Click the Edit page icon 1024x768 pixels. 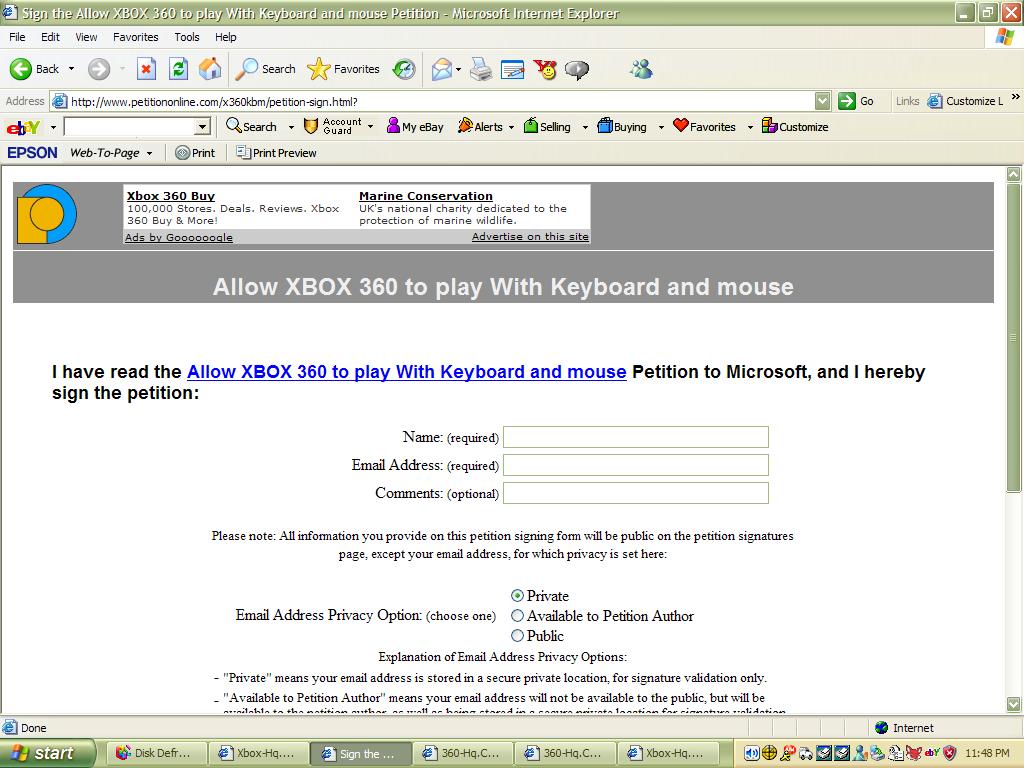pos(512,69)
